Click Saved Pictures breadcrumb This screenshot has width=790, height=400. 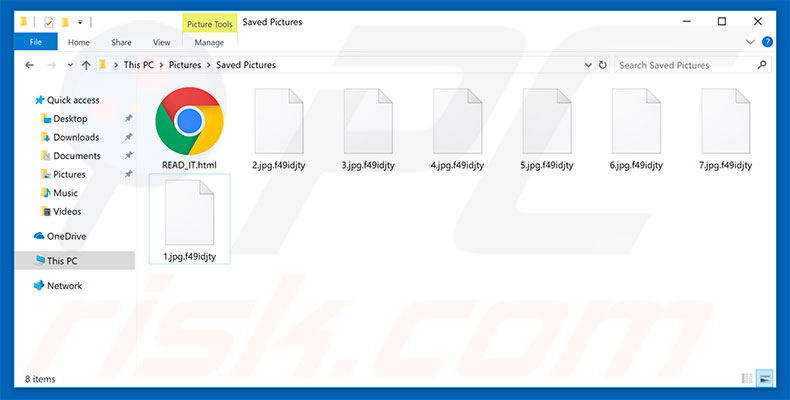(246, 65)
